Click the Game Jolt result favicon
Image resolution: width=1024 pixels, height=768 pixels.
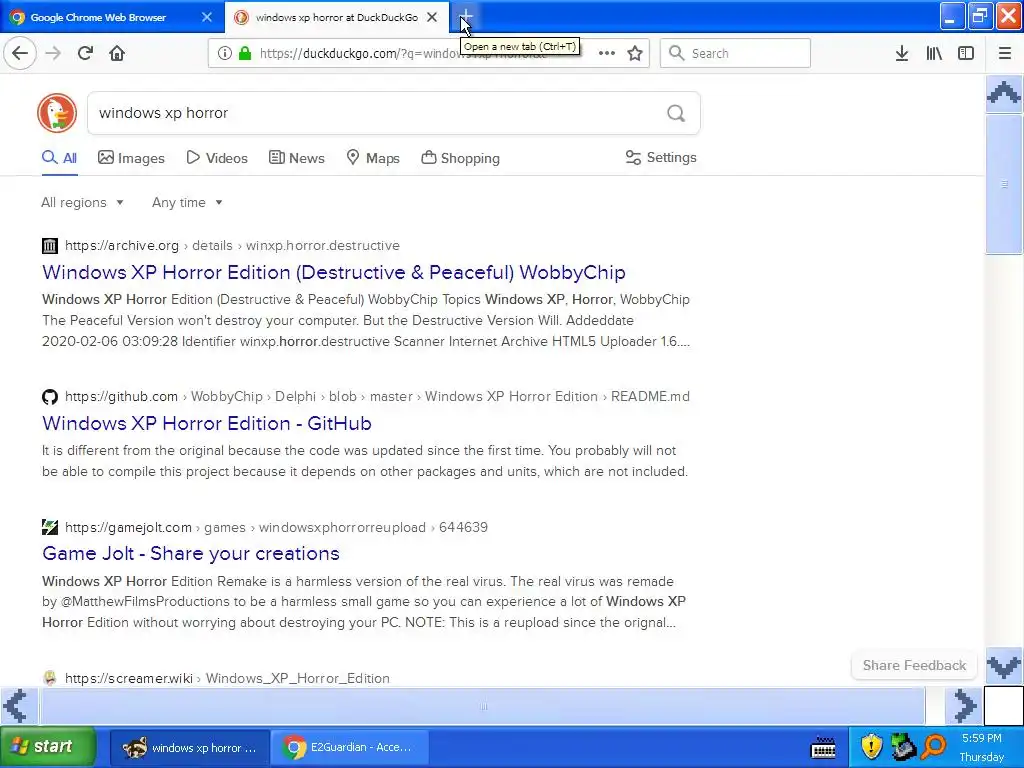(50, 527)
